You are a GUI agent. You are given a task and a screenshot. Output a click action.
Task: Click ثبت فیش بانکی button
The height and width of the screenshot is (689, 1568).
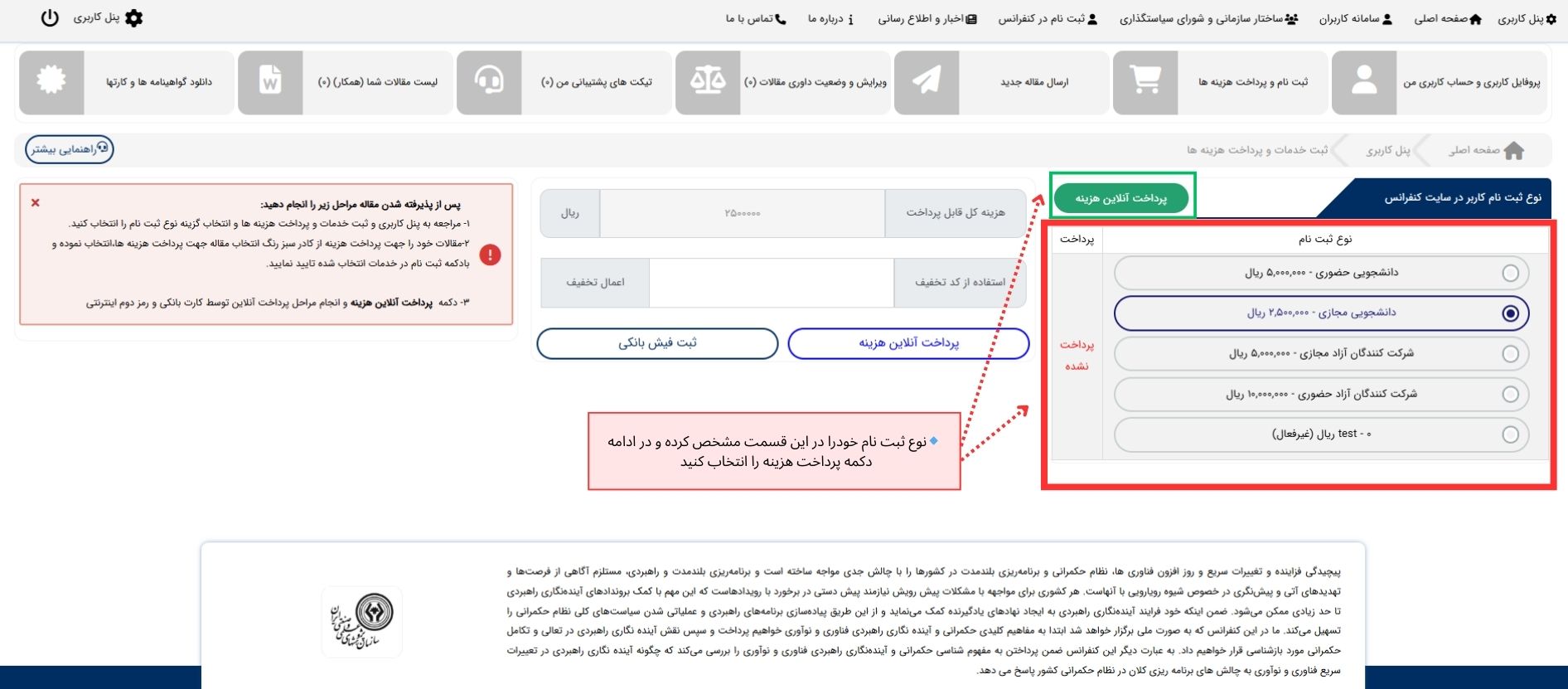tap(657, 343)
